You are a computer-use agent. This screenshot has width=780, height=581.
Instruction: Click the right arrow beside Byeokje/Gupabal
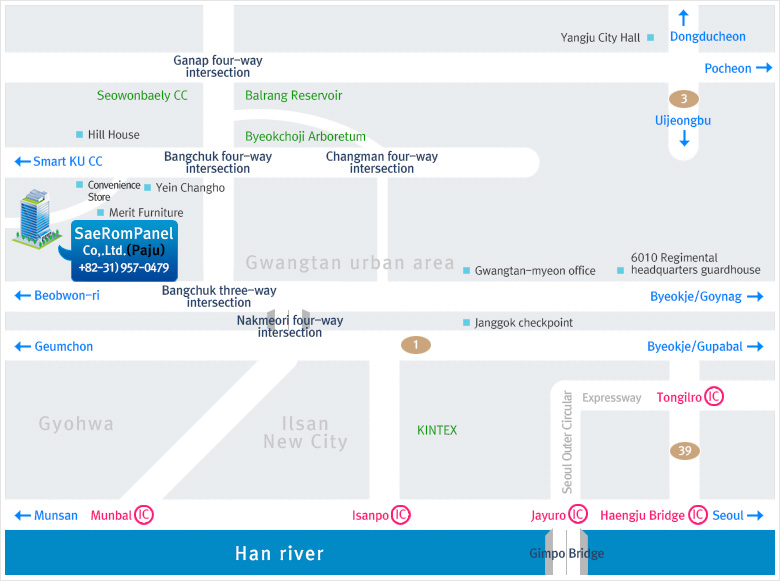click(x=755, y=346)
